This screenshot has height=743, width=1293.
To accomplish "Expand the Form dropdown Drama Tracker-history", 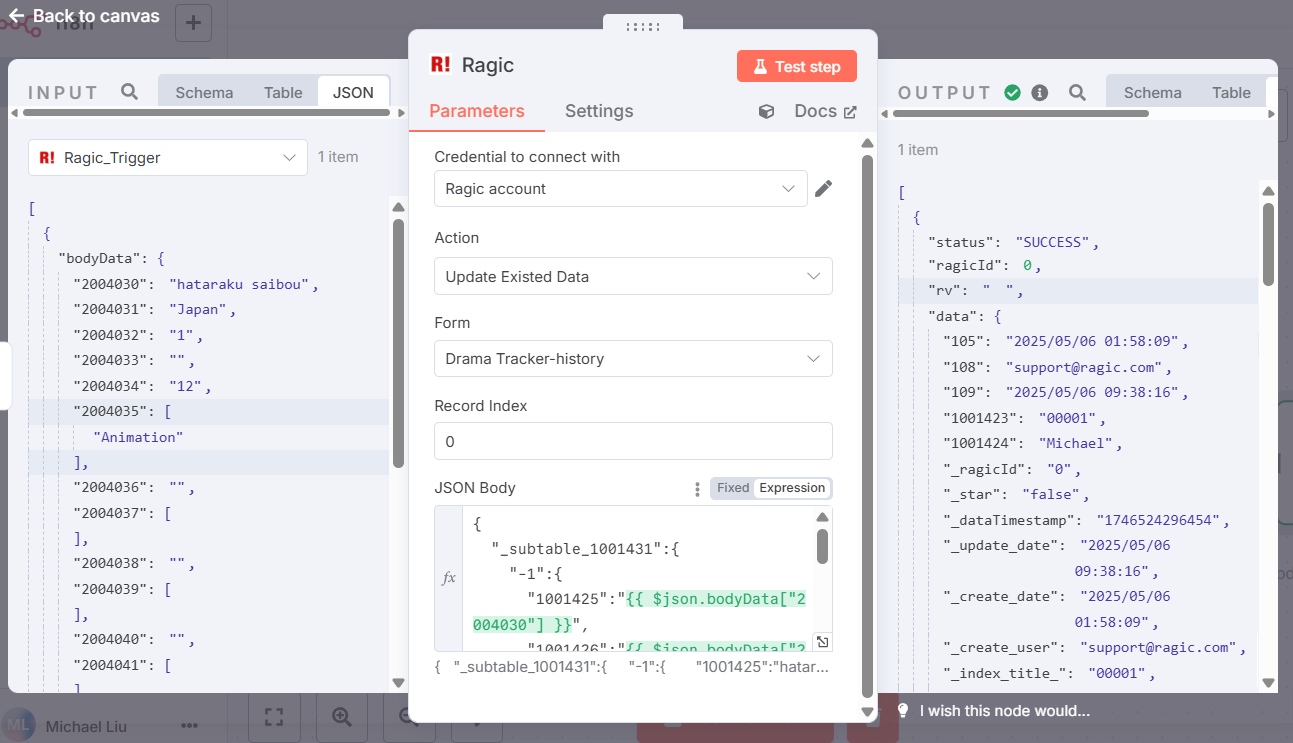I will 633,358.
